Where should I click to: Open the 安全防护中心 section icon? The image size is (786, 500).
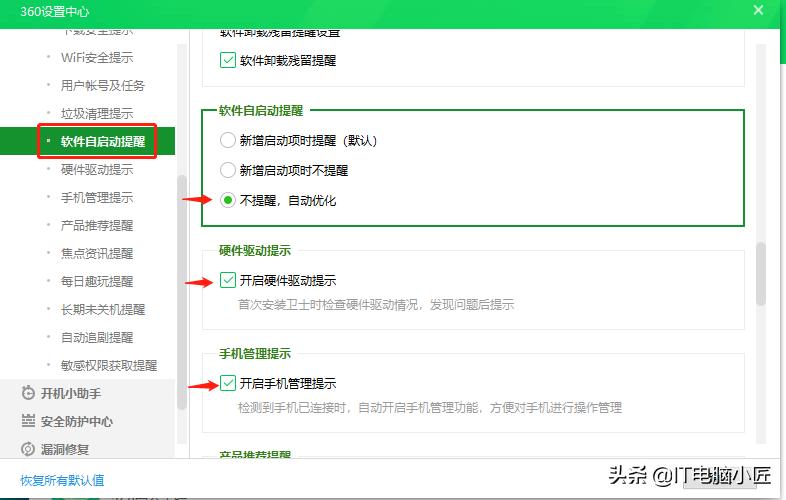pyautogui.click(x=28, y=421)
